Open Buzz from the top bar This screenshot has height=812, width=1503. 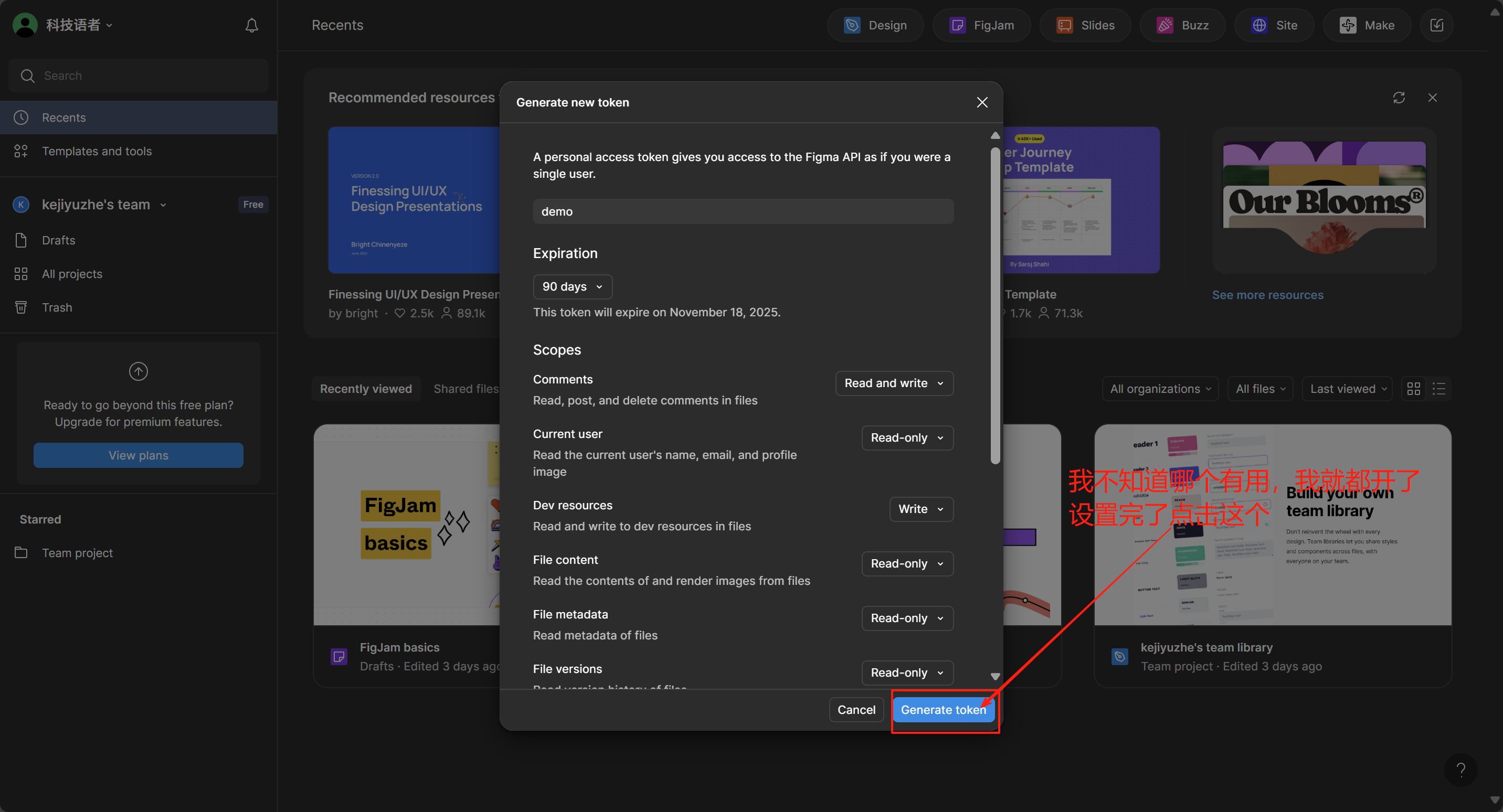tap(1183, 25)
